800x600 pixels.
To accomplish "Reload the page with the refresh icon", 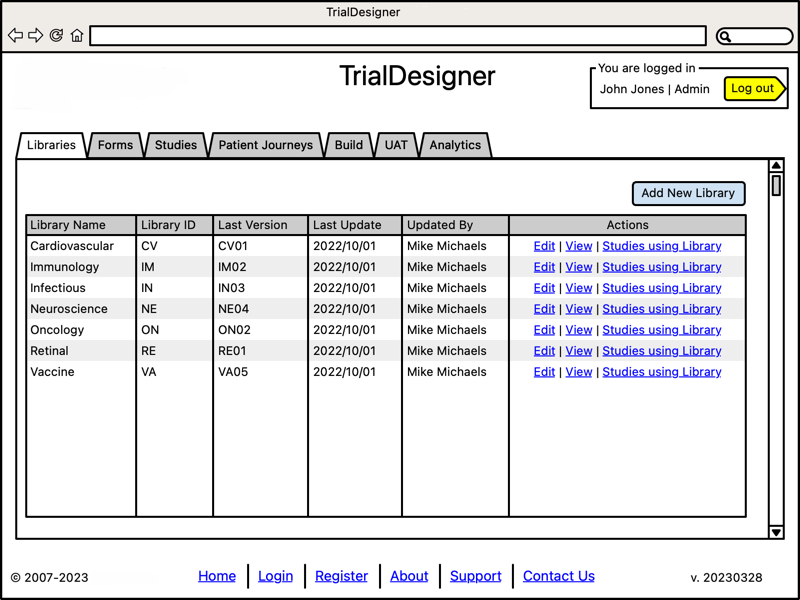I will (58, 35).
